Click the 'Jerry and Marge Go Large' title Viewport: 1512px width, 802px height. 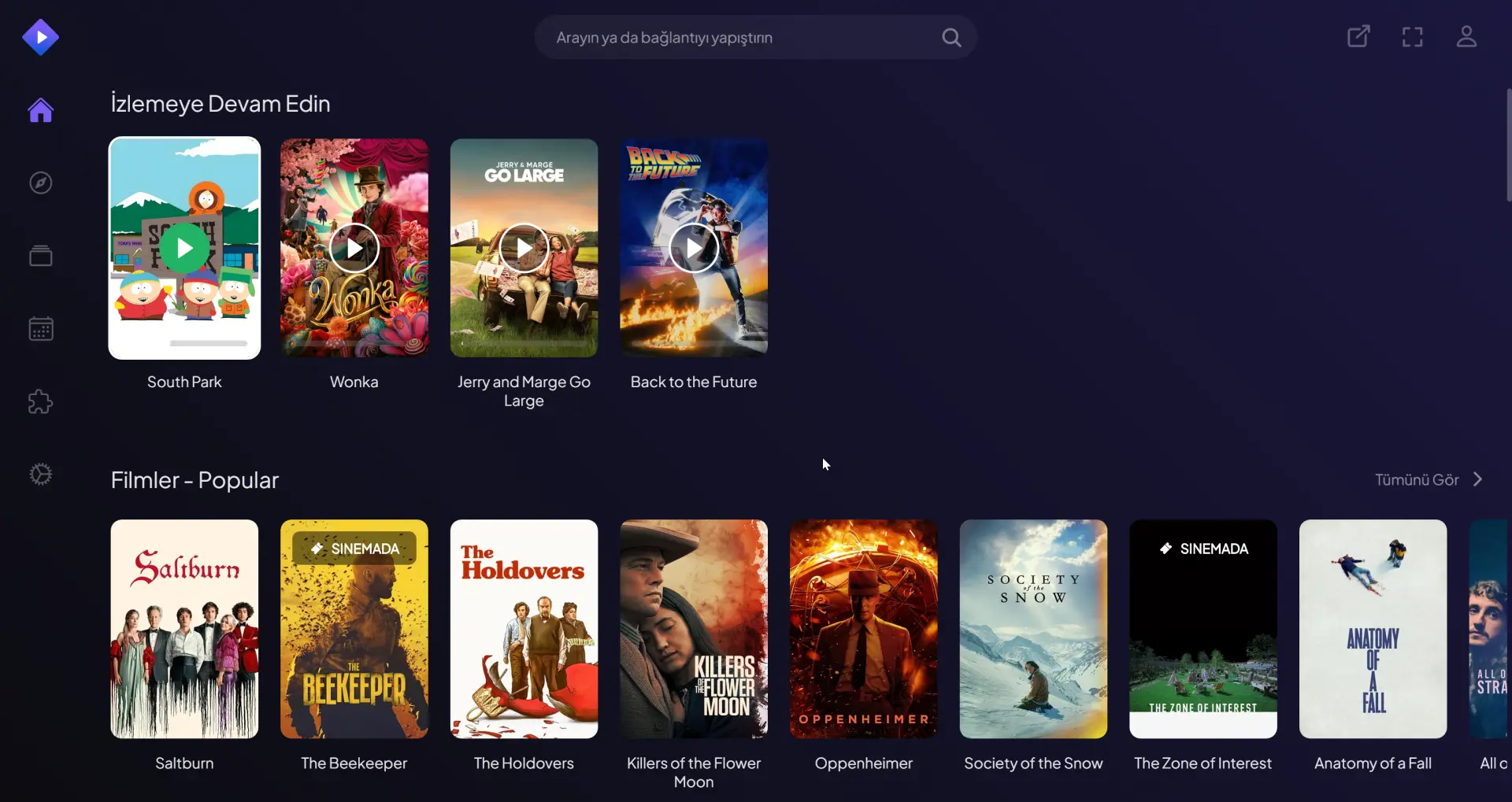coord(524,391)
